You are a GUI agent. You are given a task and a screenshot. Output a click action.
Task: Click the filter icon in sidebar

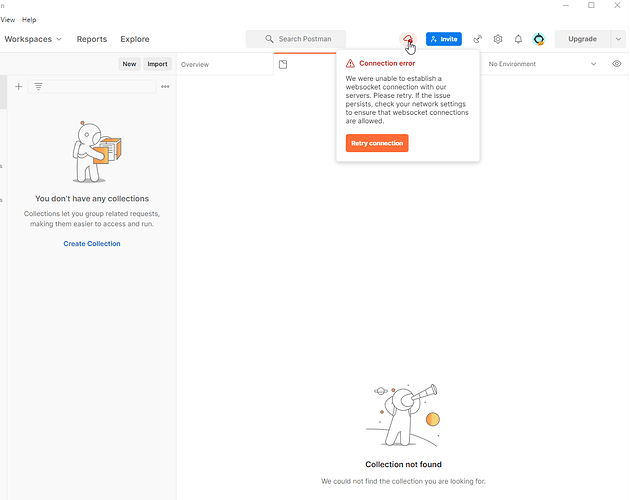coord(38,86)
